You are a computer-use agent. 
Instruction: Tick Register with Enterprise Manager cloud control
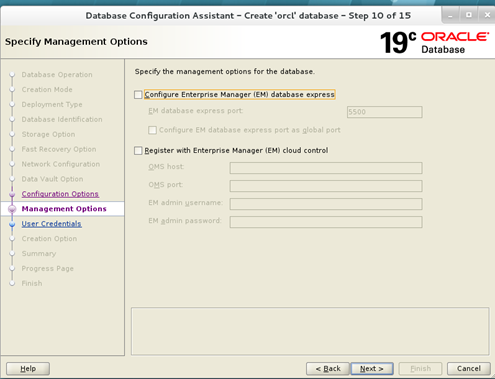point(138,151)
